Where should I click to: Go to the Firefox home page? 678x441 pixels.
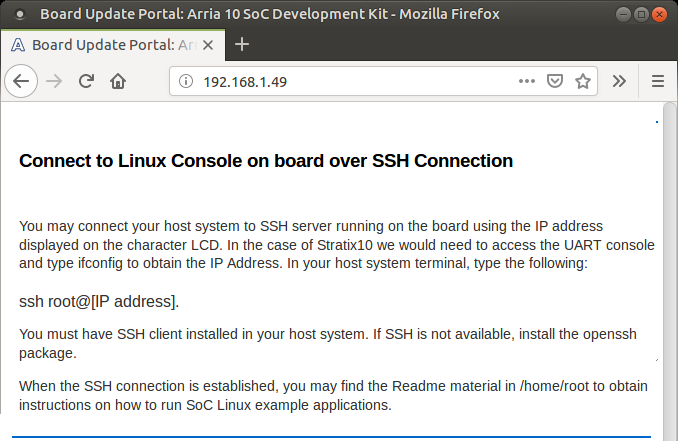click(x=118, y=81)
